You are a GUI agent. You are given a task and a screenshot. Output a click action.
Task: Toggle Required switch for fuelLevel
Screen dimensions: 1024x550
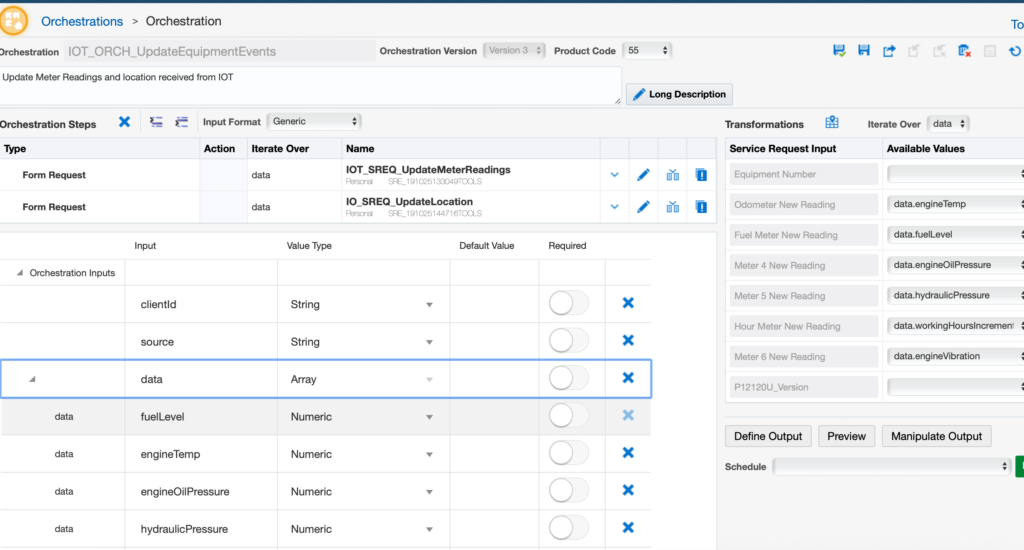tap(568, 415)
